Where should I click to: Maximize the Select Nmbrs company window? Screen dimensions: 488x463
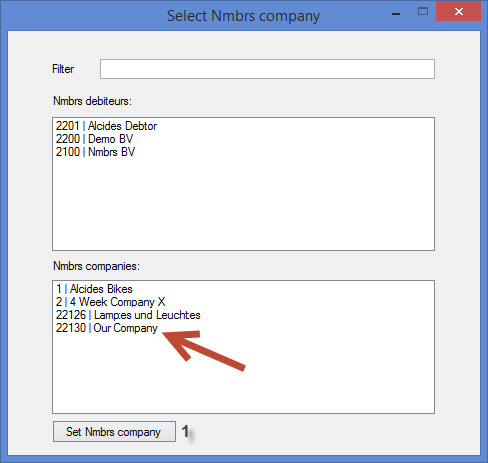[423, 12]
